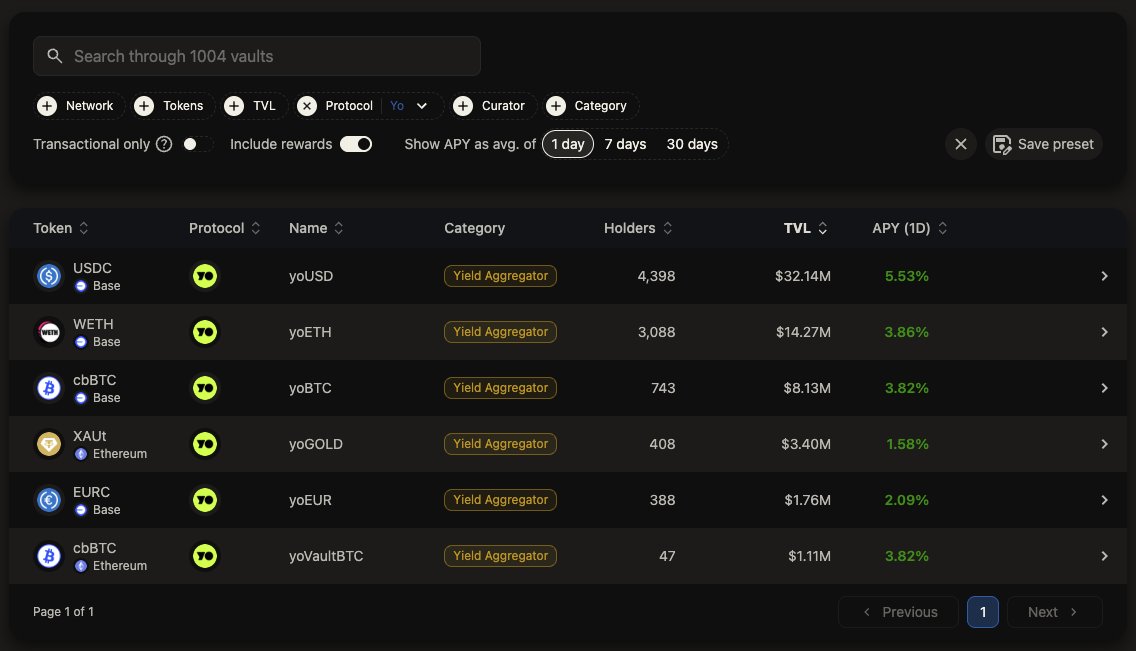Add a Network filter via plus icon
Viewport: 1136px width, 651px height.
pyautogui.click(x=47, y=106)
